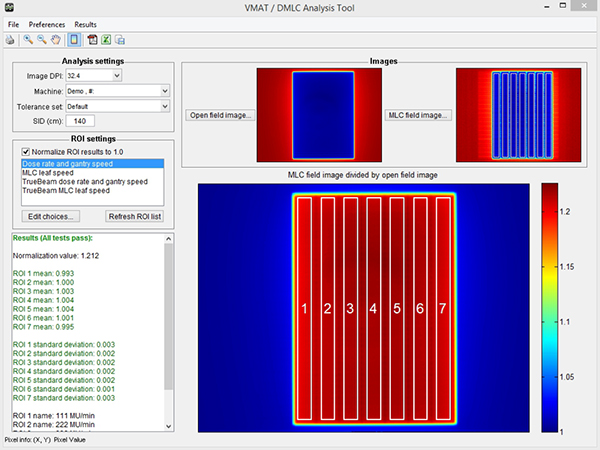The height and width of the screenshot is (450, 600).
Task: Open the File menu
Action: (x=13, y=23)
